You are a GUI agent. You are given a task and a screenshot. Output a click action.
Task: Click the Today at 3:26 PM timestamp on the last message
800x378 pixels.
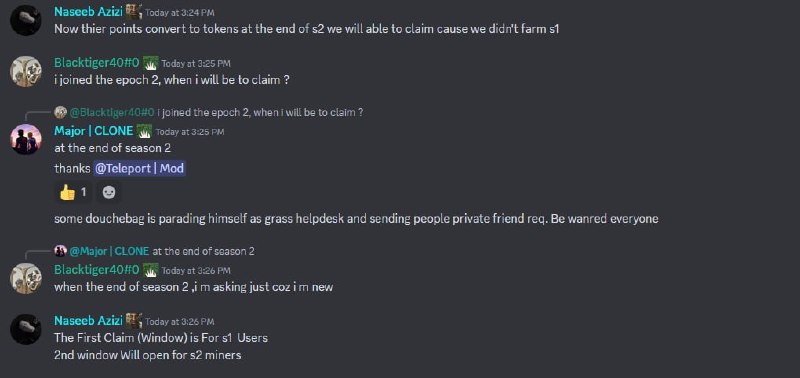180,322
